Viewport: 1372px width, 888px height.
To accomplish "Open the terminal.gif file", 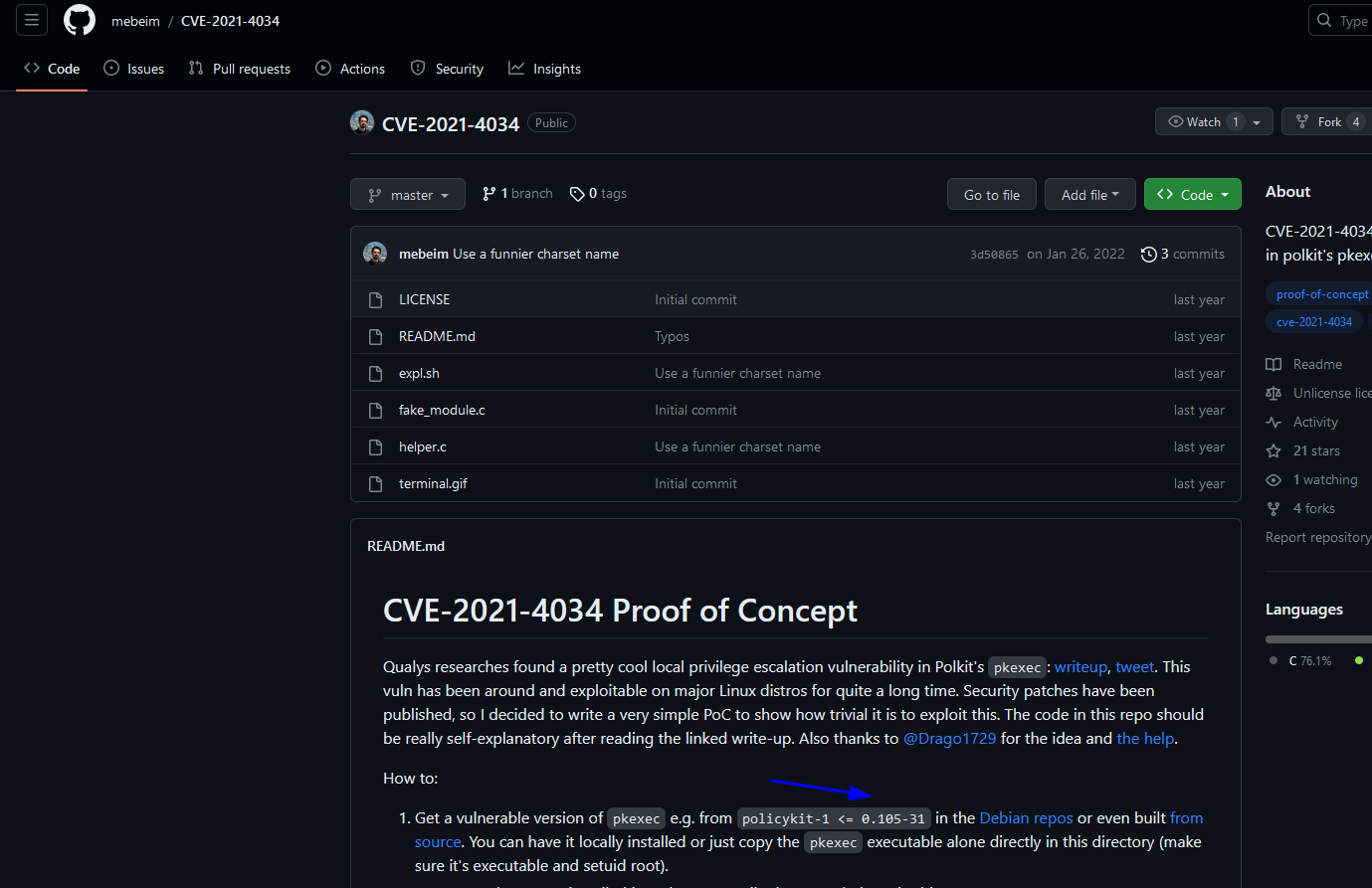I will (x=433, y=483).
